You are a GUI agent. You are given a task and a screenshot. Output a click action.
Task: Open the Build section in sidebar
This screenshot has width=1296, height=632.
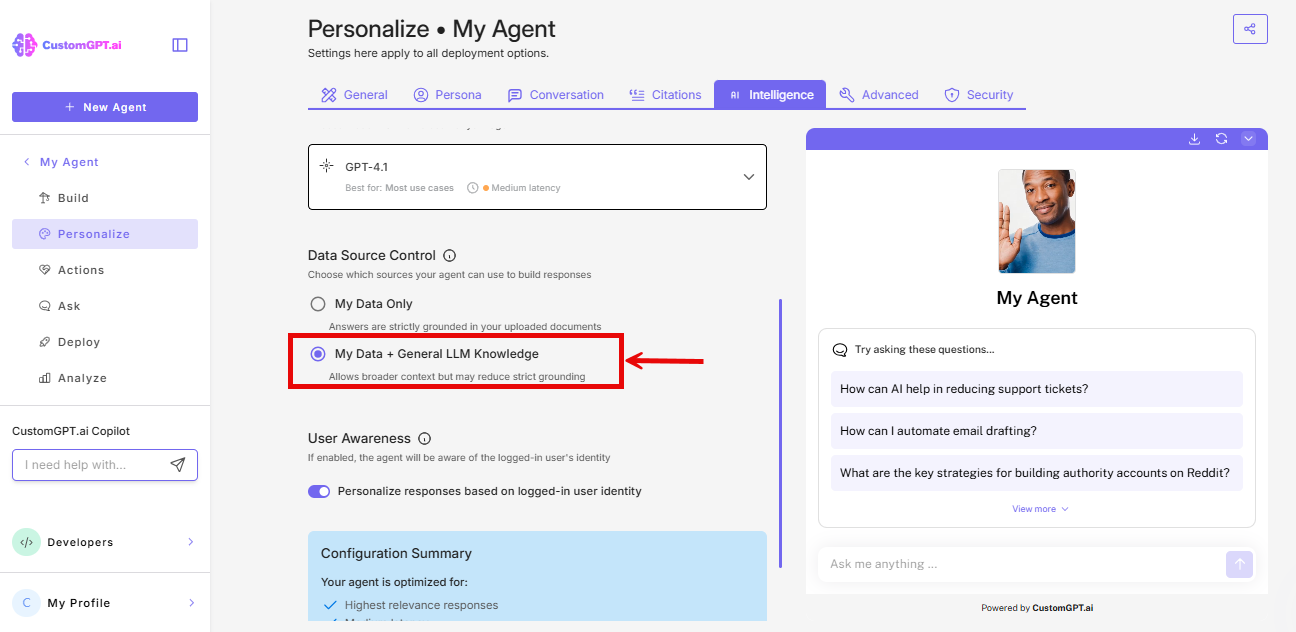[74, 197]
